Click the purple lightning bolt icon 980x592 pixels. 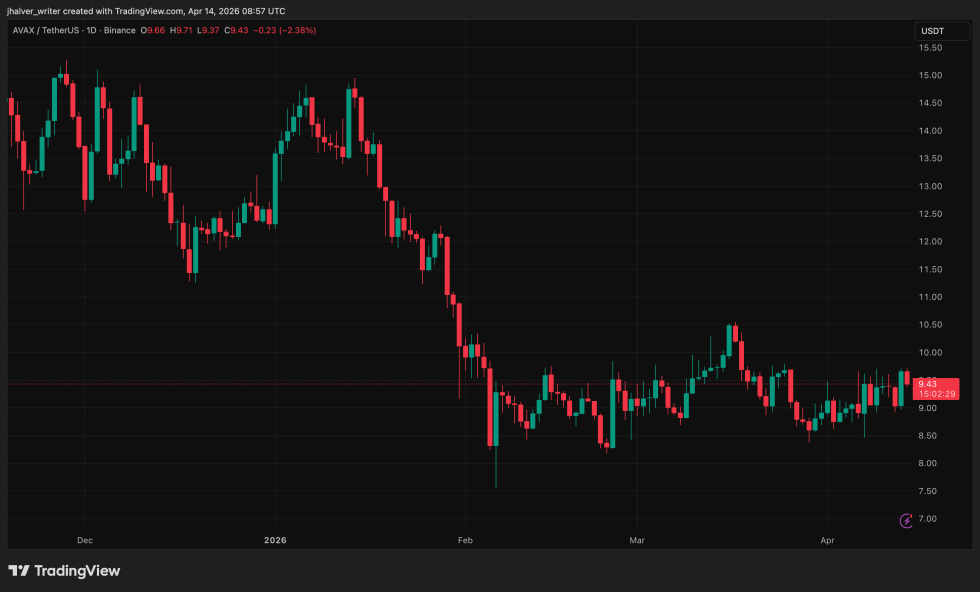(906, 520)
